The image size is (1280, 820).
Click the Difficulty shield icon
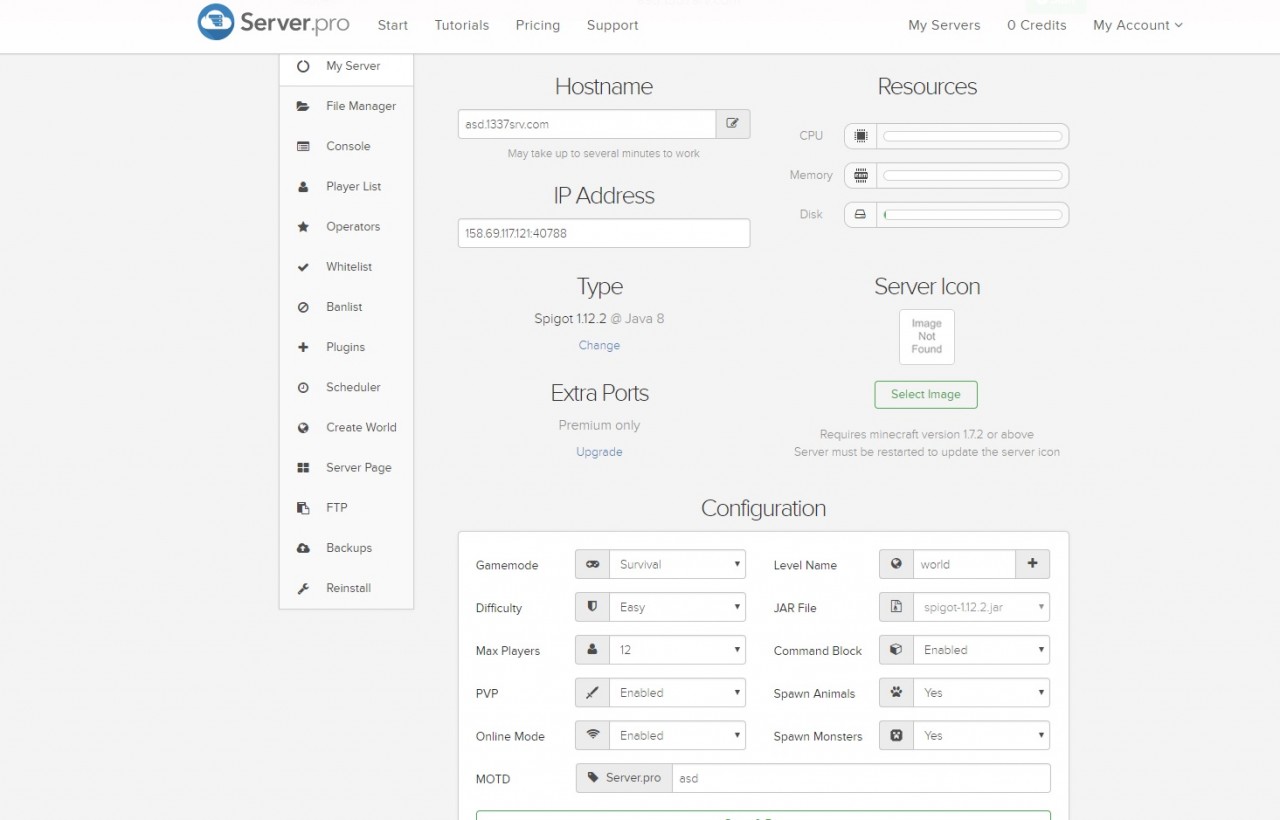[x=592, y=607]
